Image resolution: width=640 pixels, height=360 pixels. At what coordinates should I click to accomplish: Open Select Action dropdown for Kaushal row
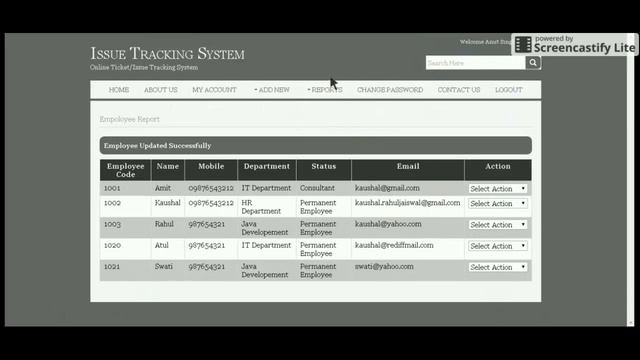pyautogui.click(x=498, y=203)
